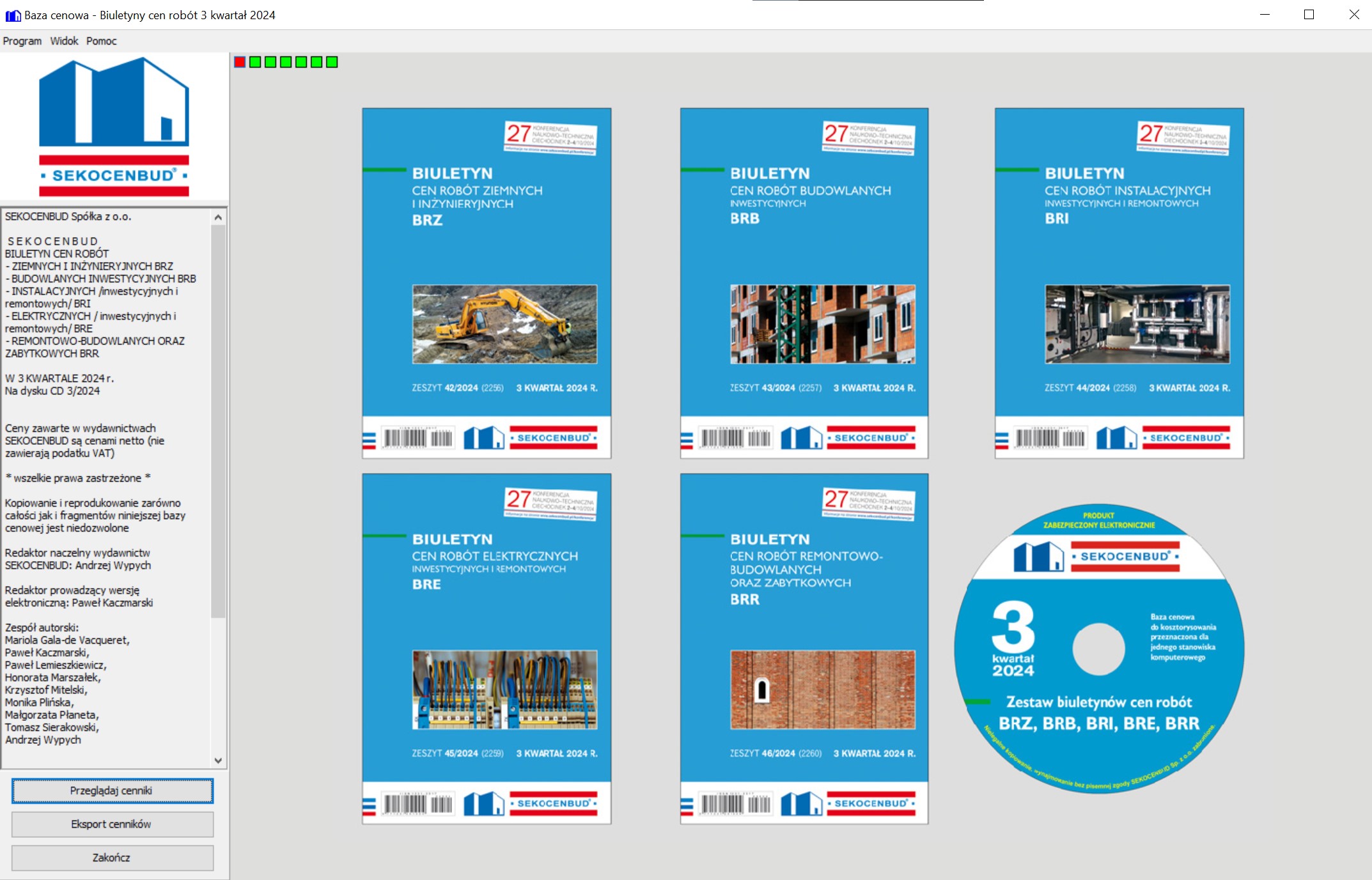
Task: Click the SEKOCENBUD logo on CD disc
Action: click(1096, 556)
